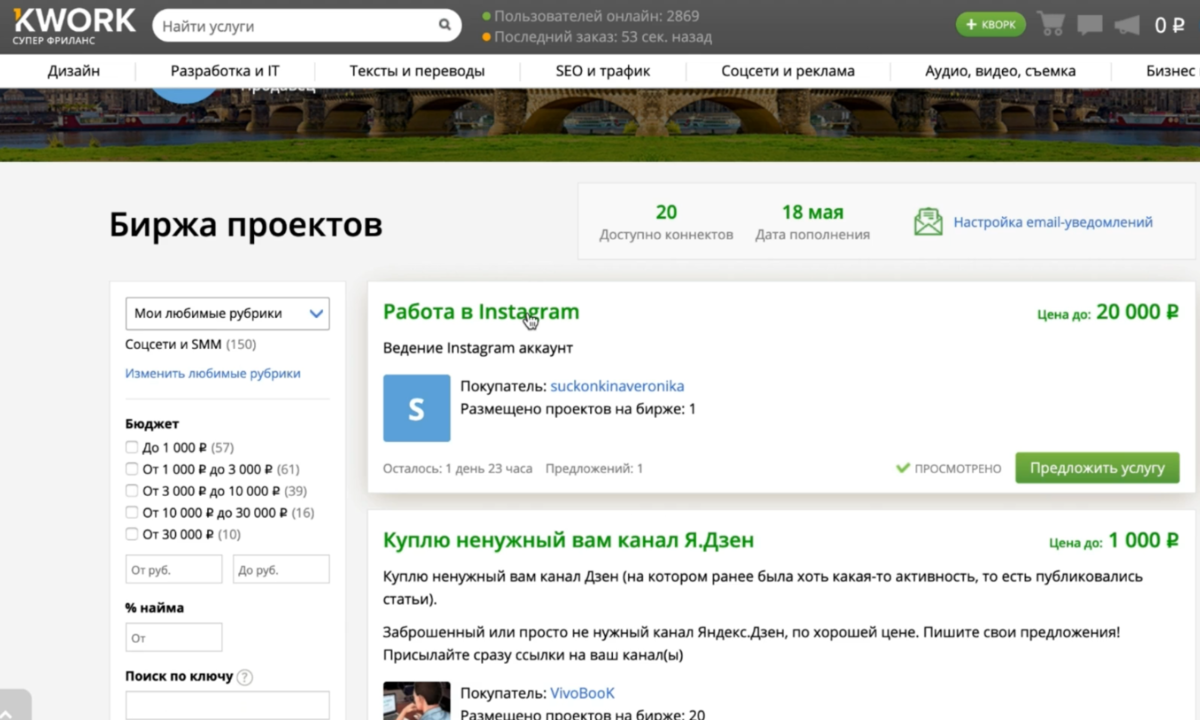The height and width of the screenshot is (720, 1200).
Task: Open buyer VivoBooK profile link
Action: pyautogui.click(x=582, y=693)
